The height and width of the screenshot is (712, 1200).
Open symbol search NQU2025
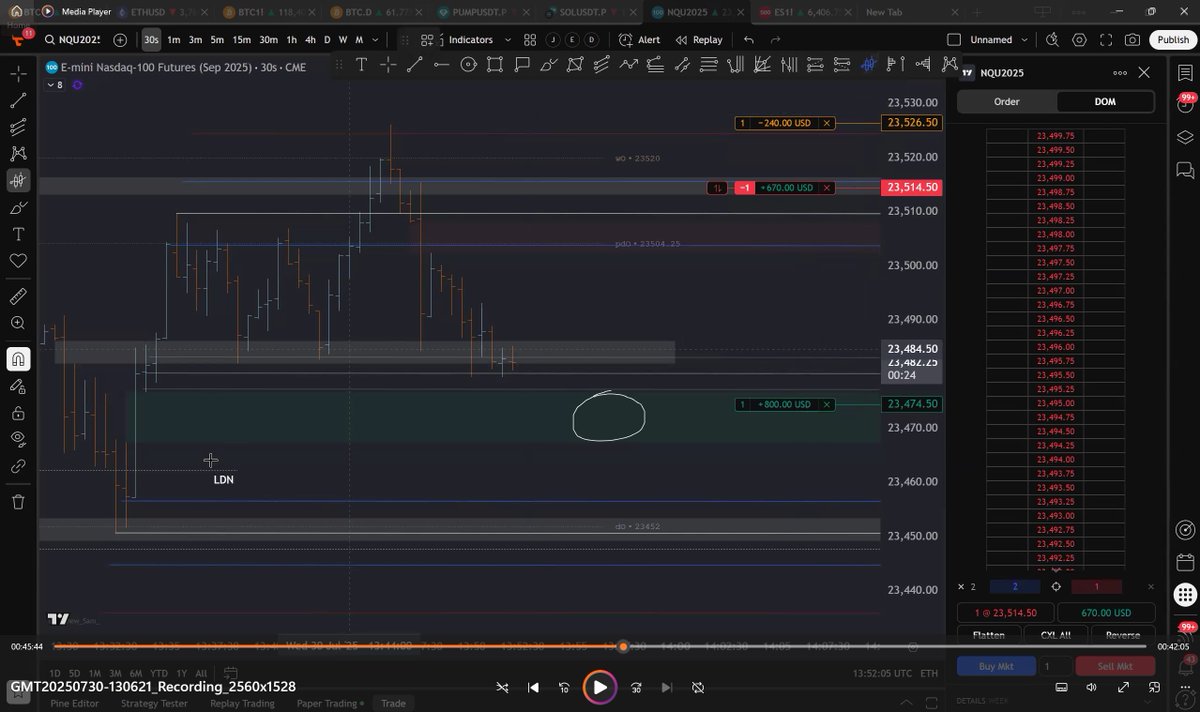point(72,40)
